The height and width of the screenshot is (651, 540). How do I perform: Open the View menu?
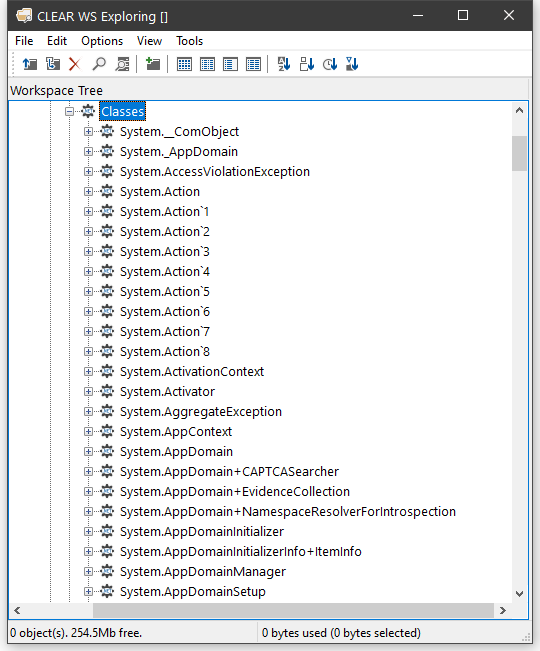coord(149,41)
